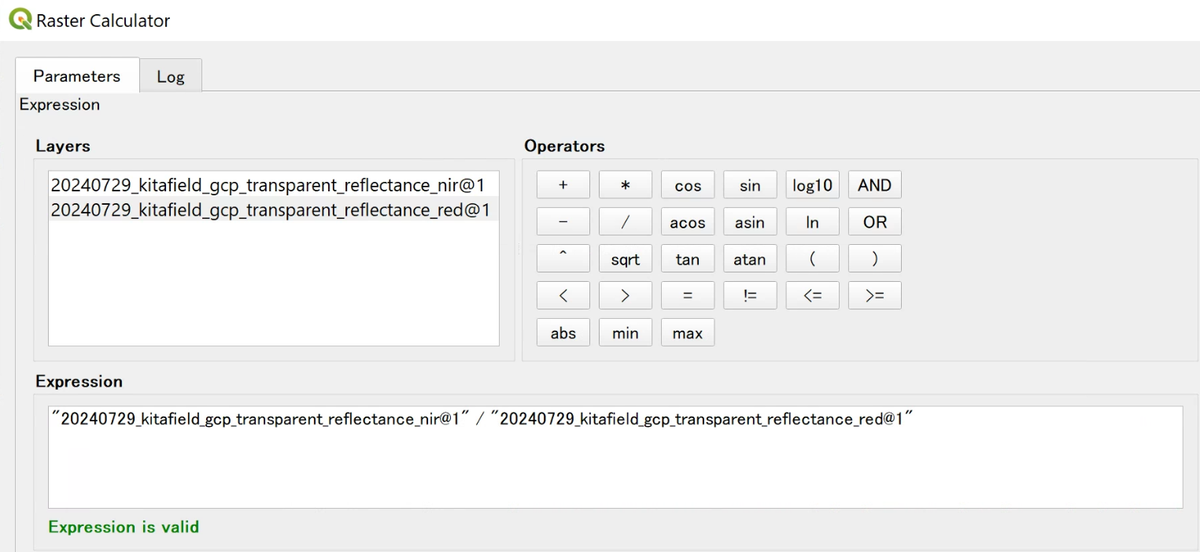Image resolution: width=1200 pixels, height=552 pixels.
Task: Insert an opening parenthesis
Action: click(x=812, y=259)
